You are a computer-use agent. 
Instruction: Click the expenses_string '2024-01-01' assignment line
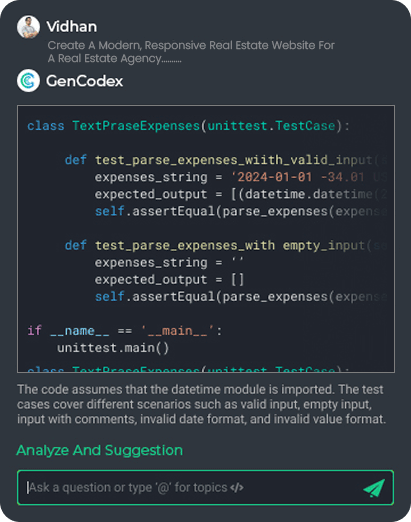241,177
